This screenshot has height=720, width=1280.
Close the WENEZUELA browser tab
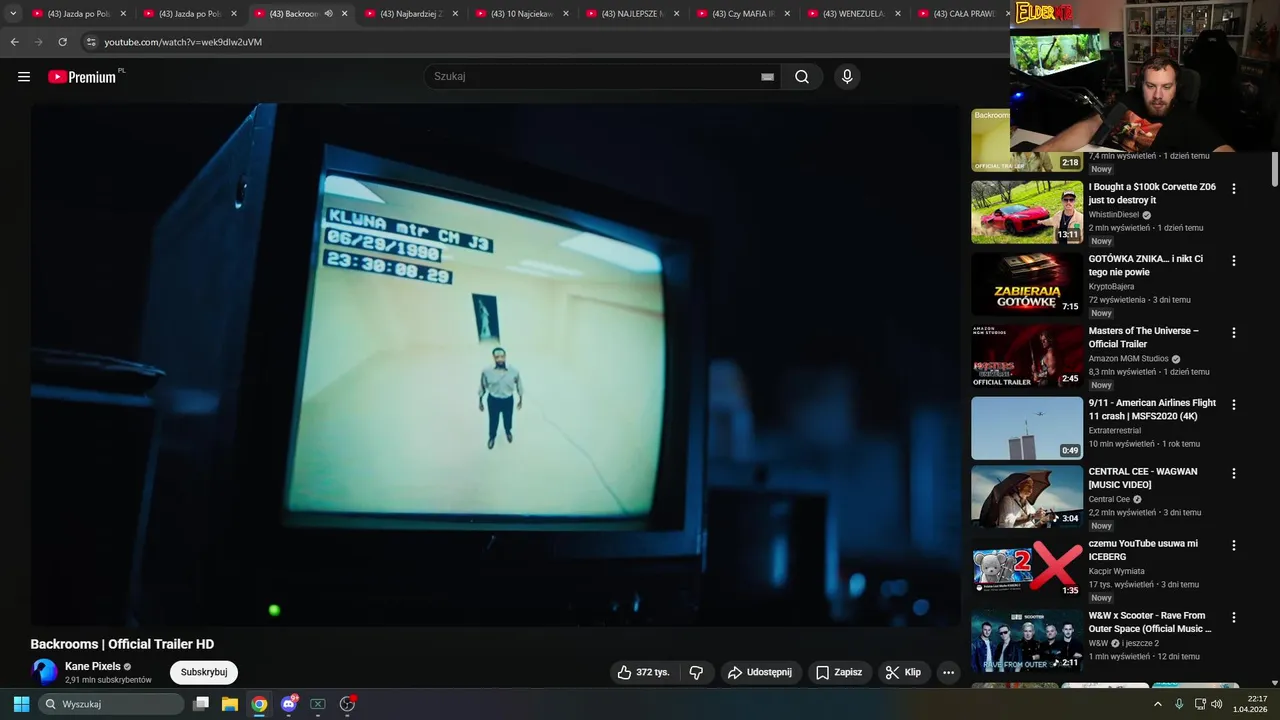pyautogui.click(x=898, y=14)
